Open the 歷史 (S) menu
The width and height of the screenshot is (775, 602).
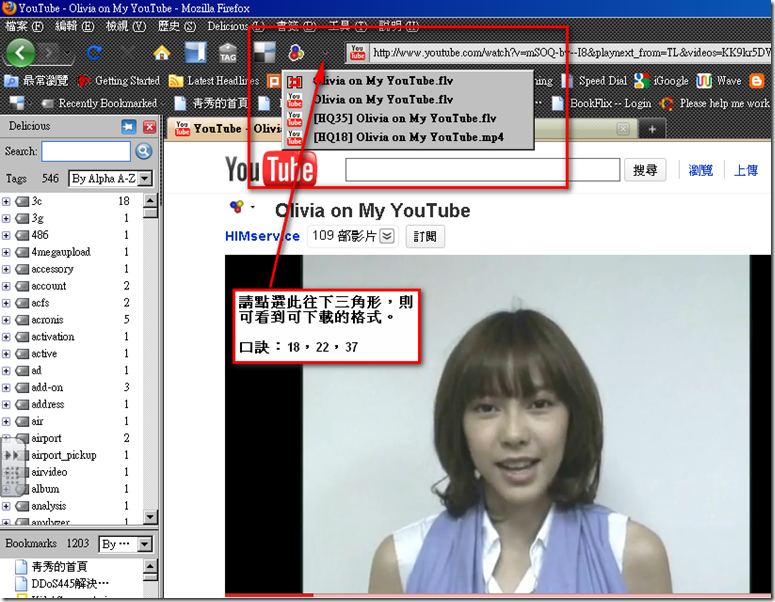176,26
